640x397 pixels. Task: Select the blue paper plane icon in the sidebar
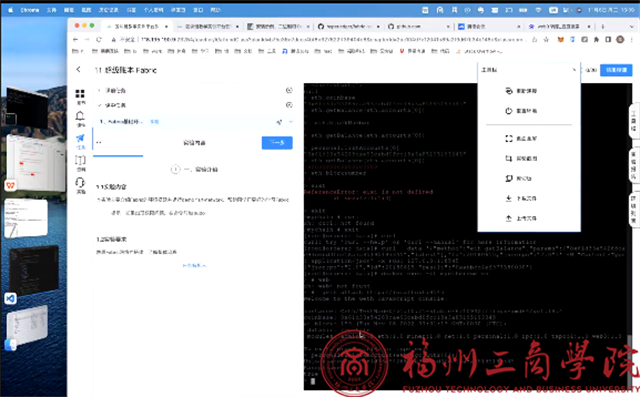pyautogui.click(x=80, y=138)
